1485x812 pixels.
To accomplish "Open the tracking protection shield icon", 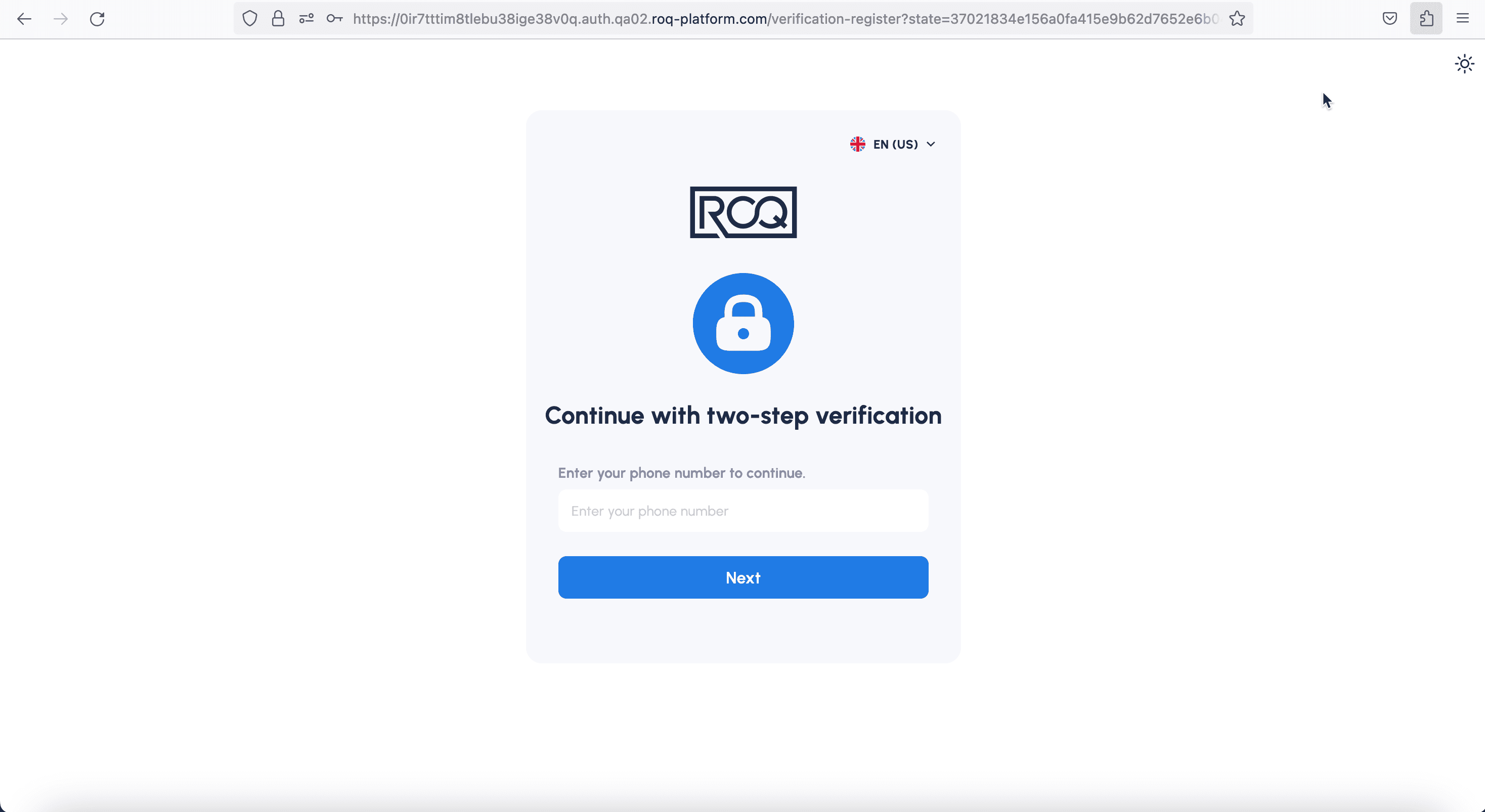I will point(250,19).
